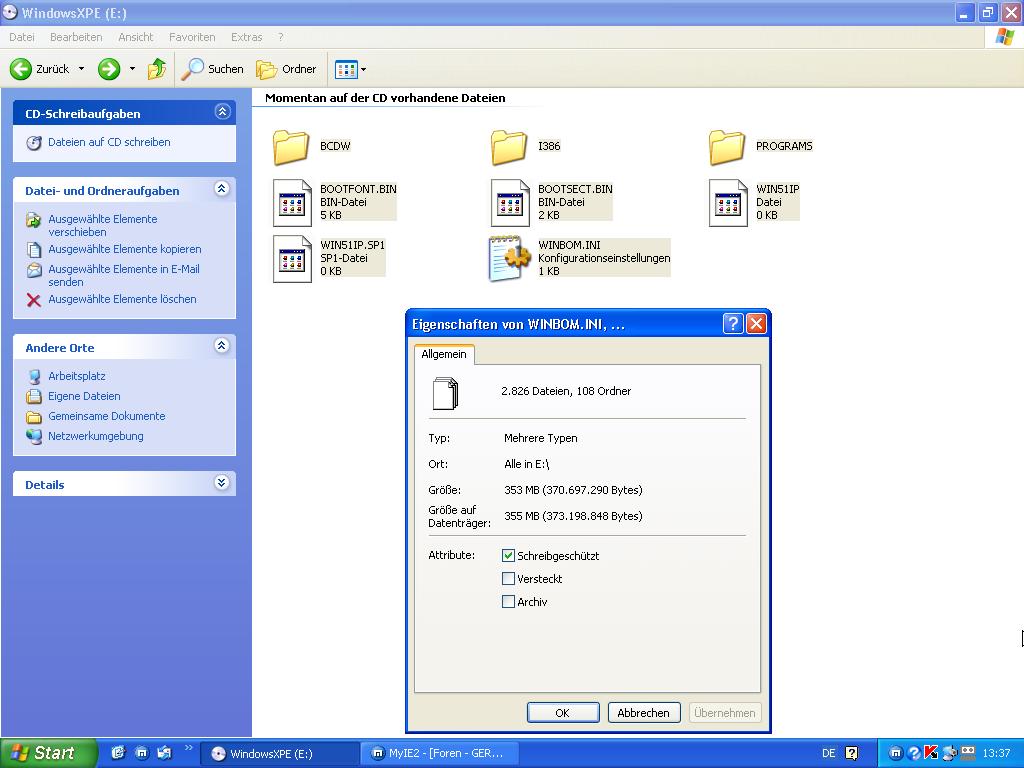Select the WINBOM.INI configuration file icon

point(510,259)
